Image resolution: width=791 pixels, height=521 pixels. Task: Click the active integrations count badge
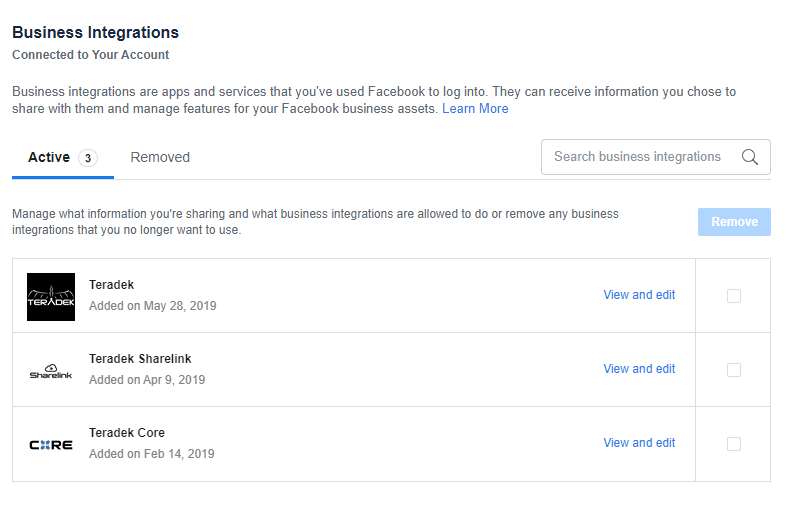coord(88,158)
